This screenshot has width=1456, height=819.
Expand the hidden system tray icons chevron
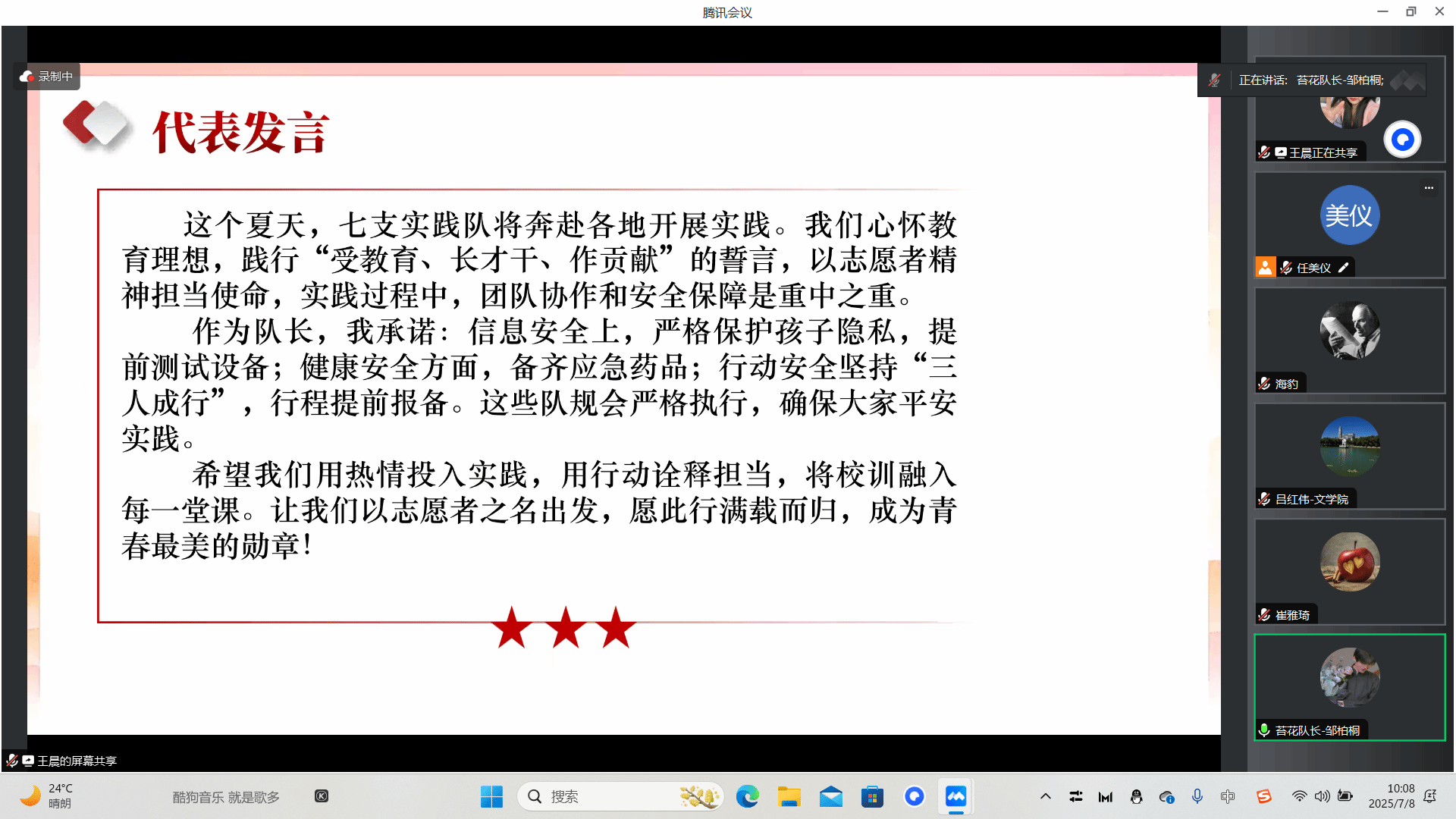coord(1045,796)
